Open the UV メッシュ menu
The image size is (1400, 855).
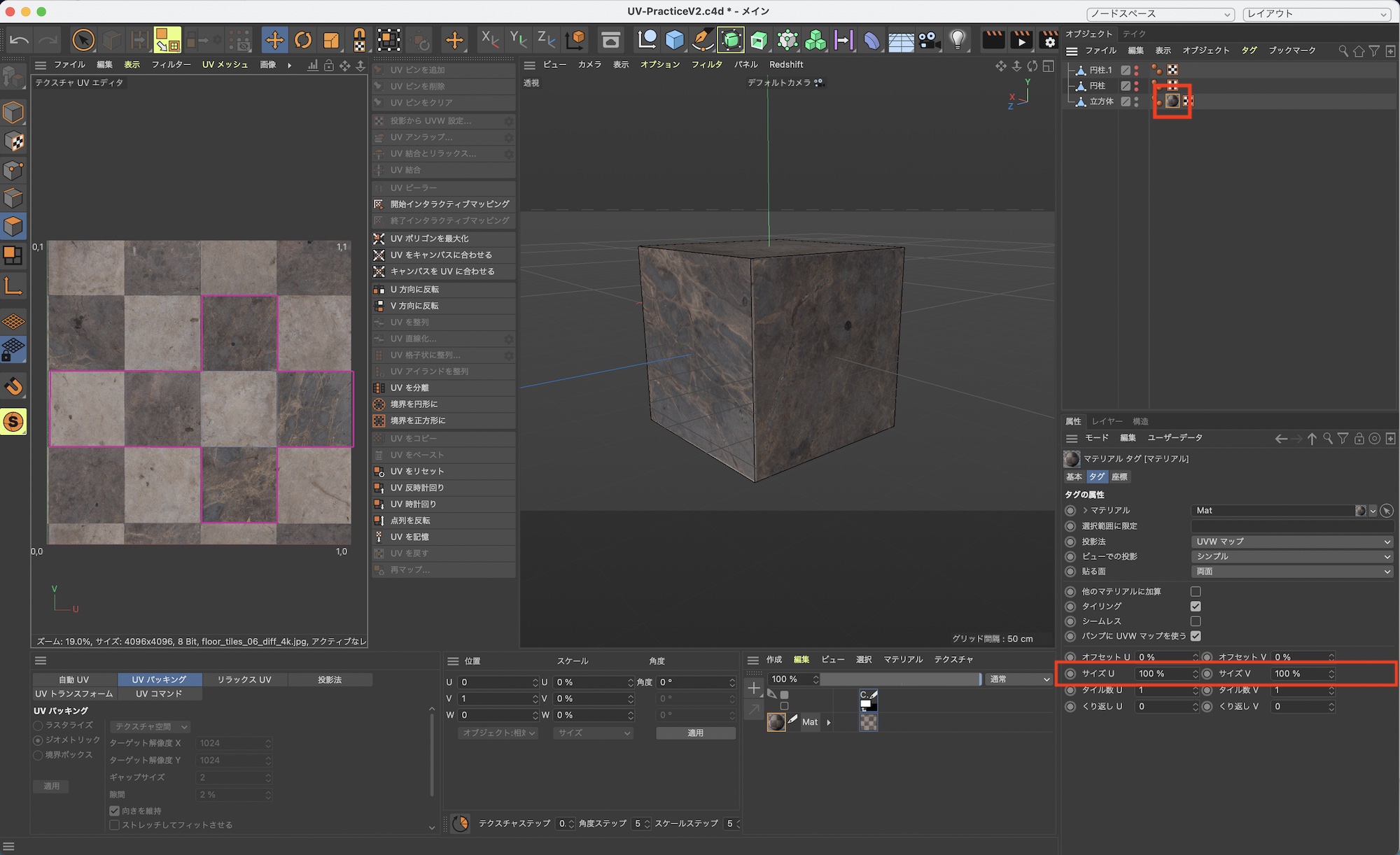(x=225, y=64)
